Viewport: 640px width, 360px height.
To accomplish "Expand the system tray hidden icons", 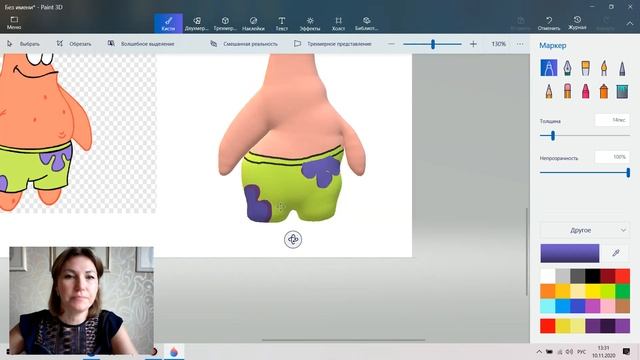I will 539,351.
